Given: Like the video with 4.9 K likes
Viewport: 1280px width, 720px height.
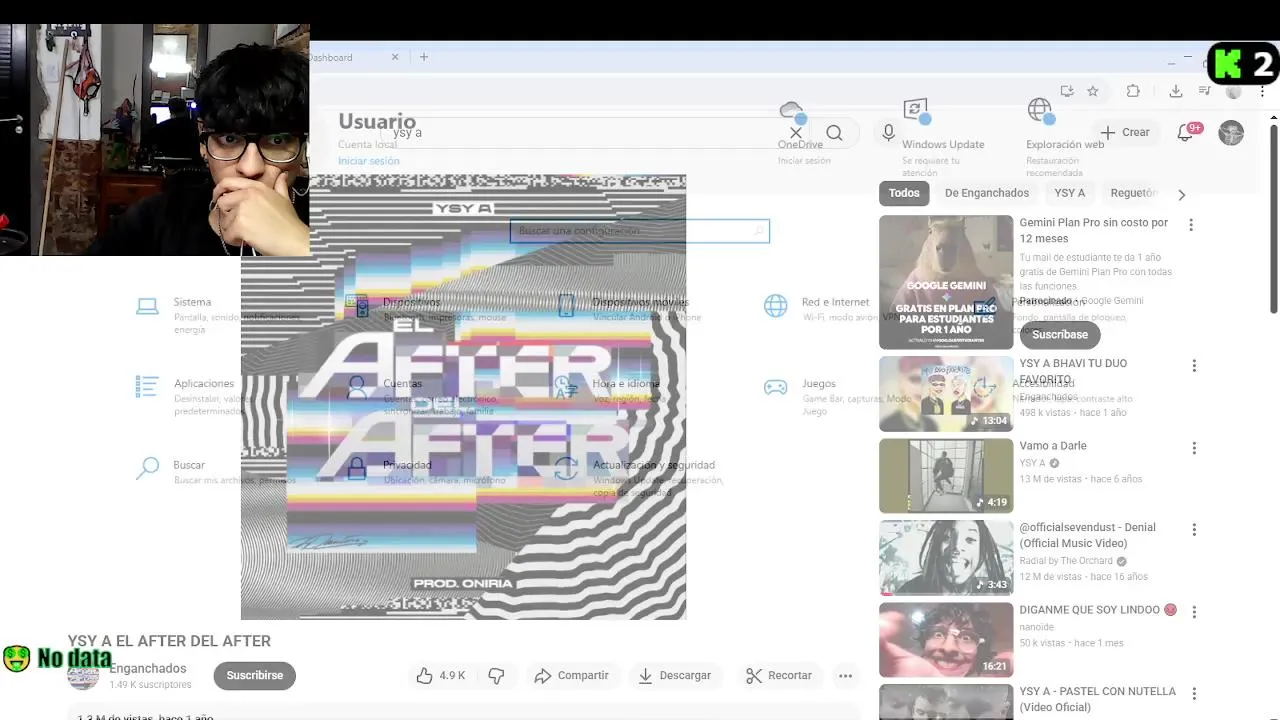Looking at the screenshot, I should pyautogui.click(x=441, y=676).
